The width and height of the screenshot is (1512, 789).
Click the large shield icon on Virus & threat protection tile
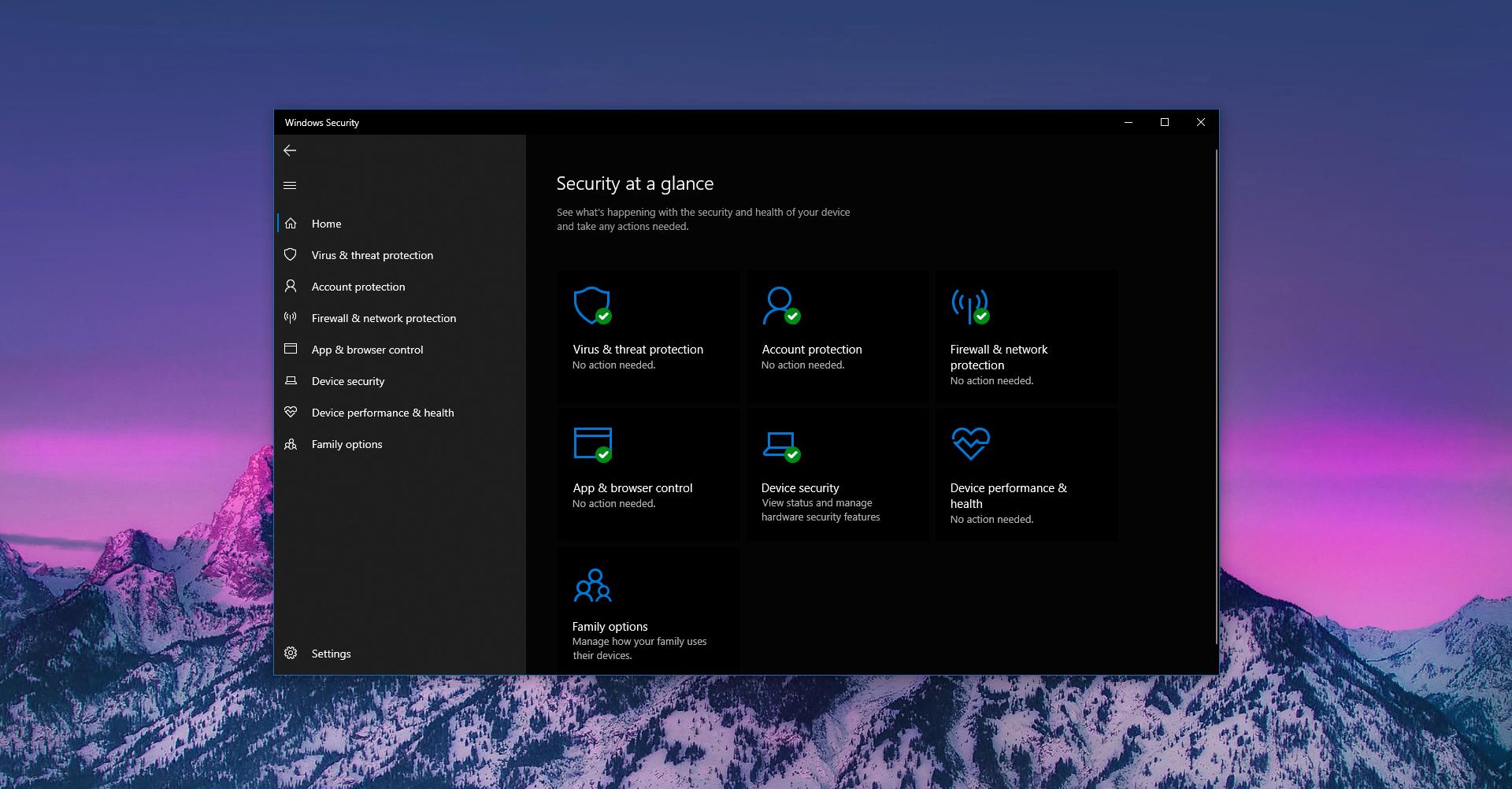click(592, 306)
